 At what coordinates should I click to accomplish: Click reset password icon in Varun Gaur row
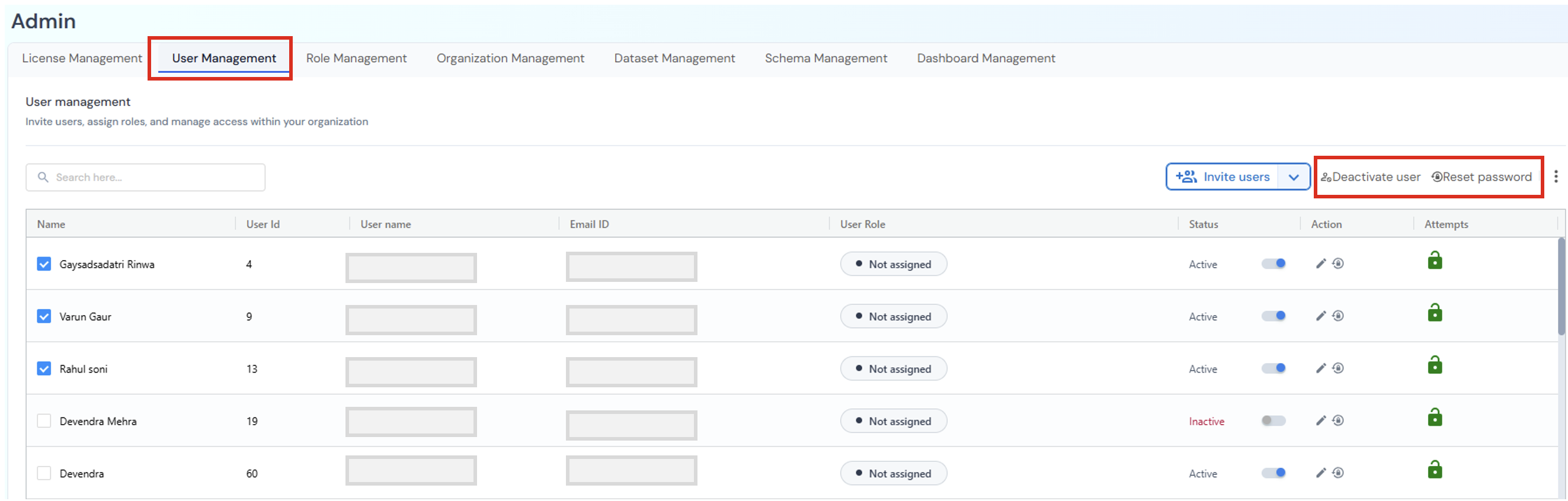tap(1338, 316)
